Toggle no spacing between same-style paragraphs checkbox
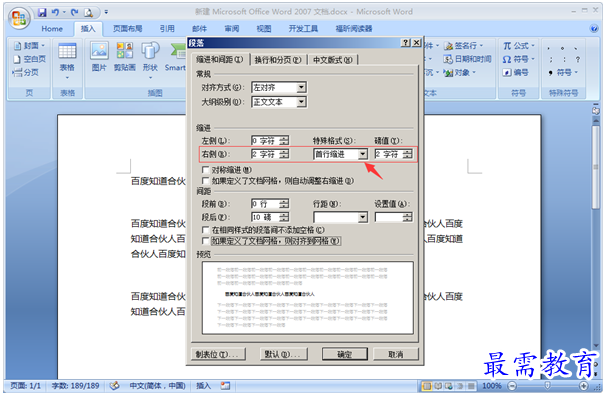 [206, 230]
